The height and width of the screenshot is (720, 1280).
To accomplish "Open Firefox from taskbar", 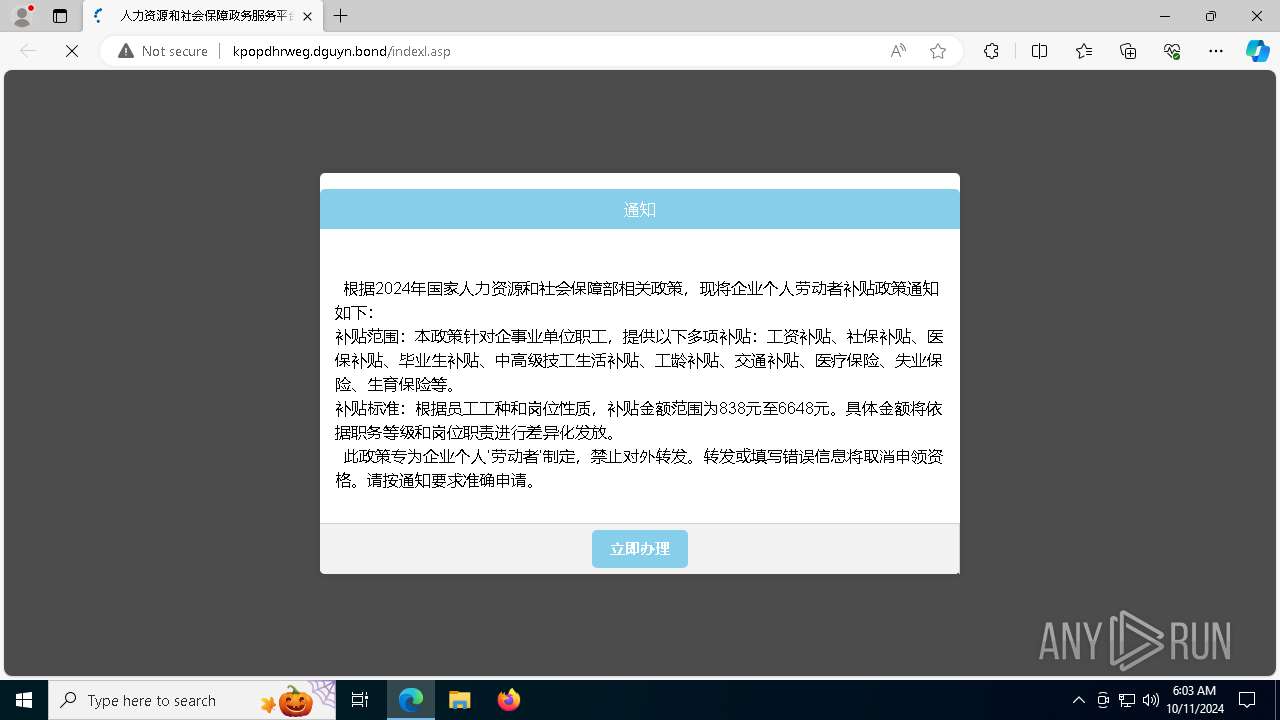I will tap(508, 700).
